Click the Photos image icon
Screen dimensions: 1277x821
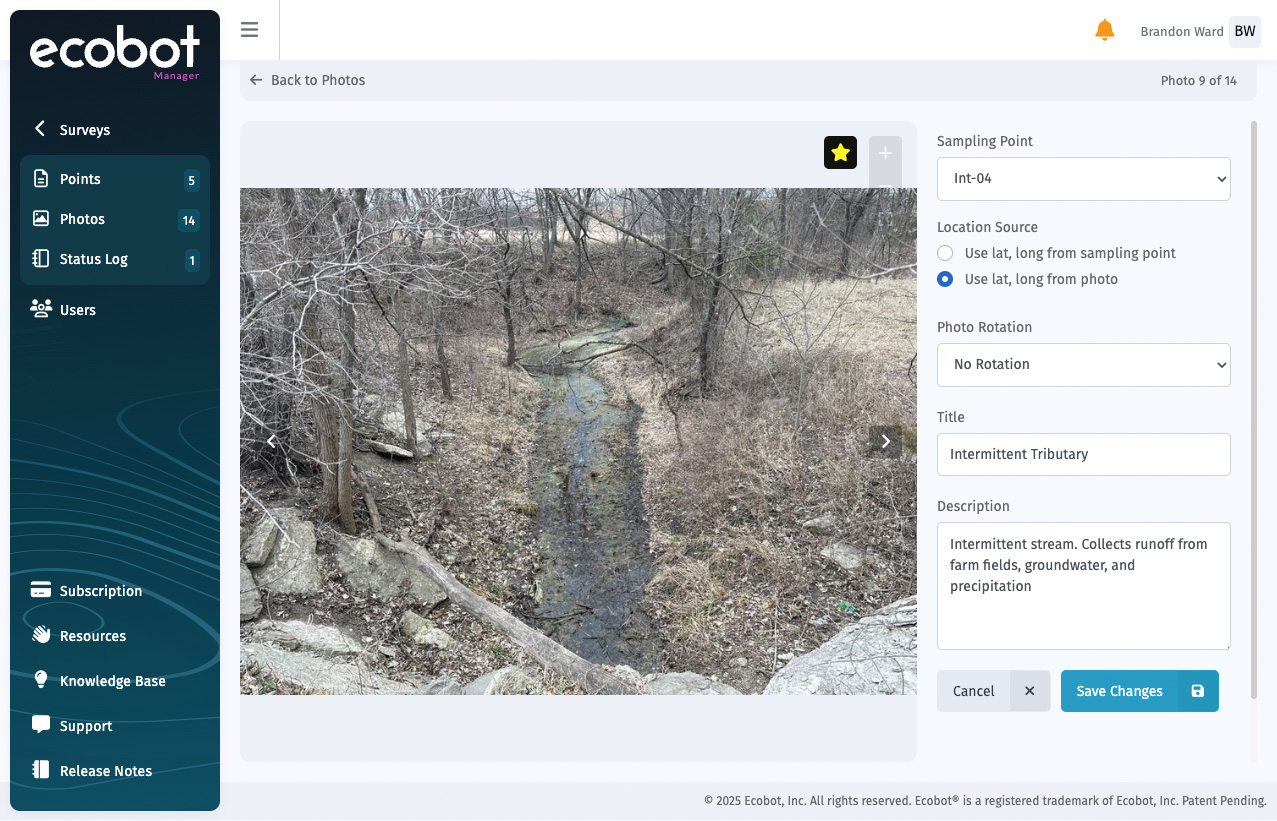tap(41, 218)
